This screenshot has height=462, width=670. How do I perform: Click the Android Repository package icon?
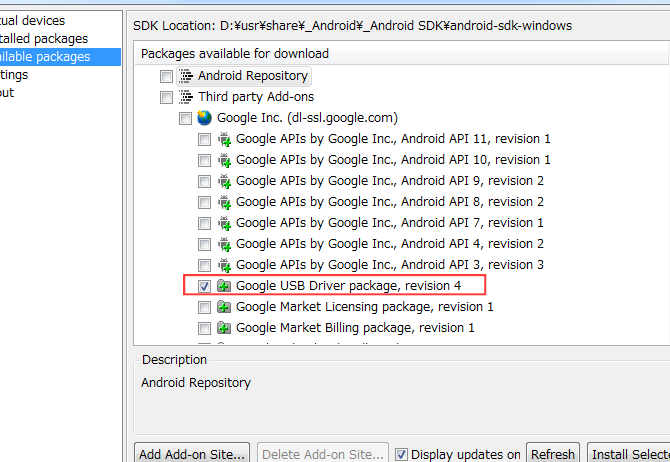coord(185,76)
